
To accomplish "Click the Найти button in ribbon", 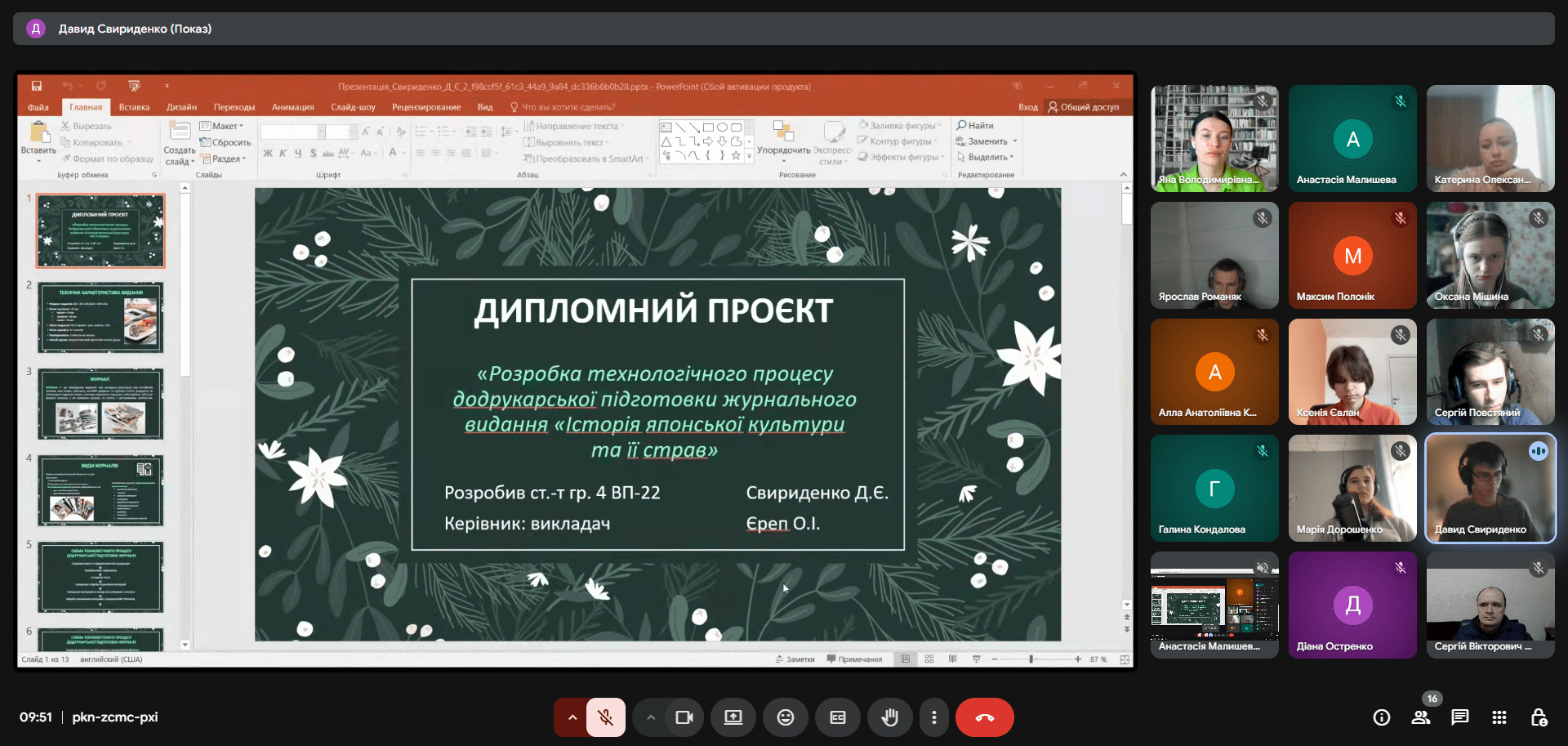I will pyautogui.click(x=975, y=126).
